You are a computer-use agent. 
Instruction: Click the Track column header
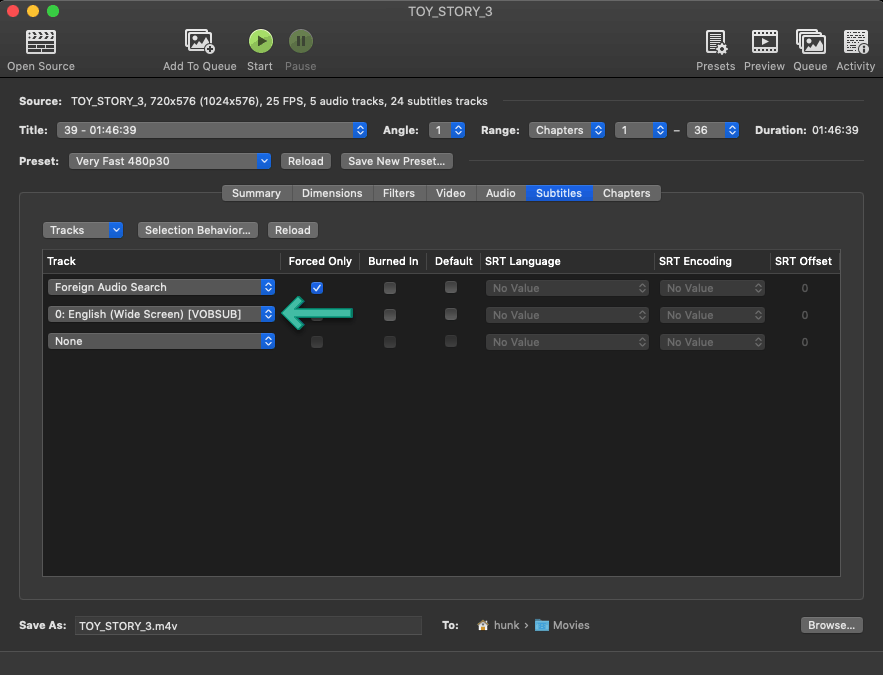tap(161, 261)
